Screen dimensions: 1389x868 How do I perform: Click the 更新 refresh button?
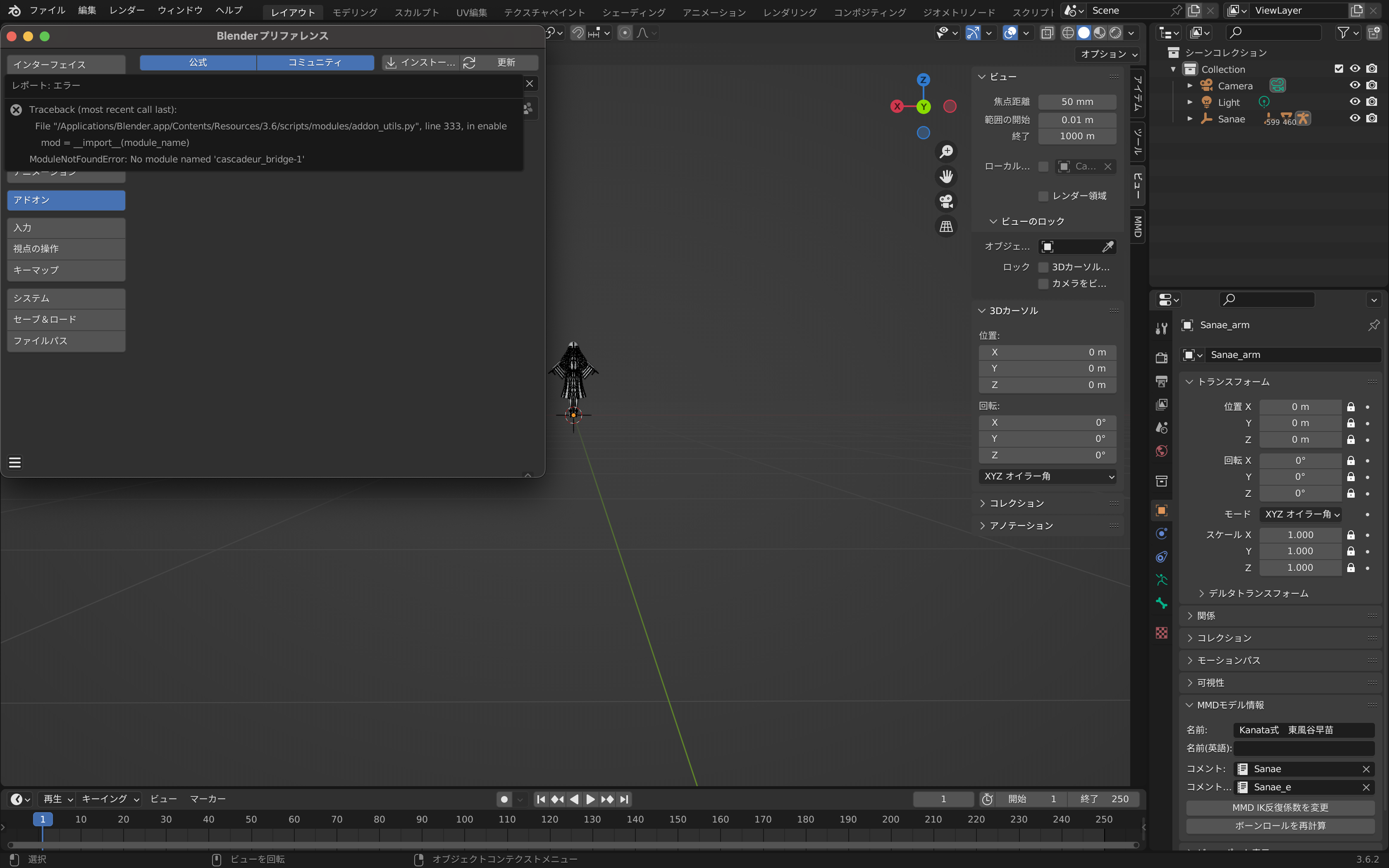click(499, 62)
